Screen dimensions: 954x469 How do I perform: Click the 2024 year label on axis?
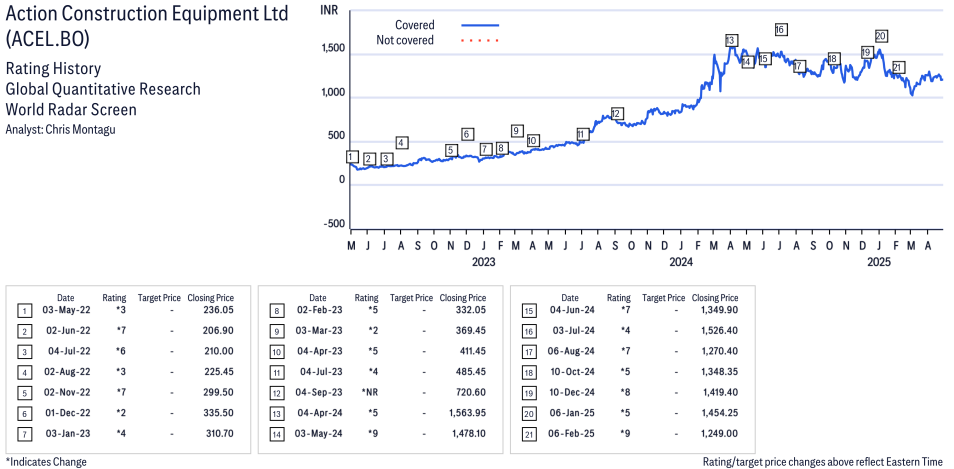pyautogui.click(x=681, y=262)
